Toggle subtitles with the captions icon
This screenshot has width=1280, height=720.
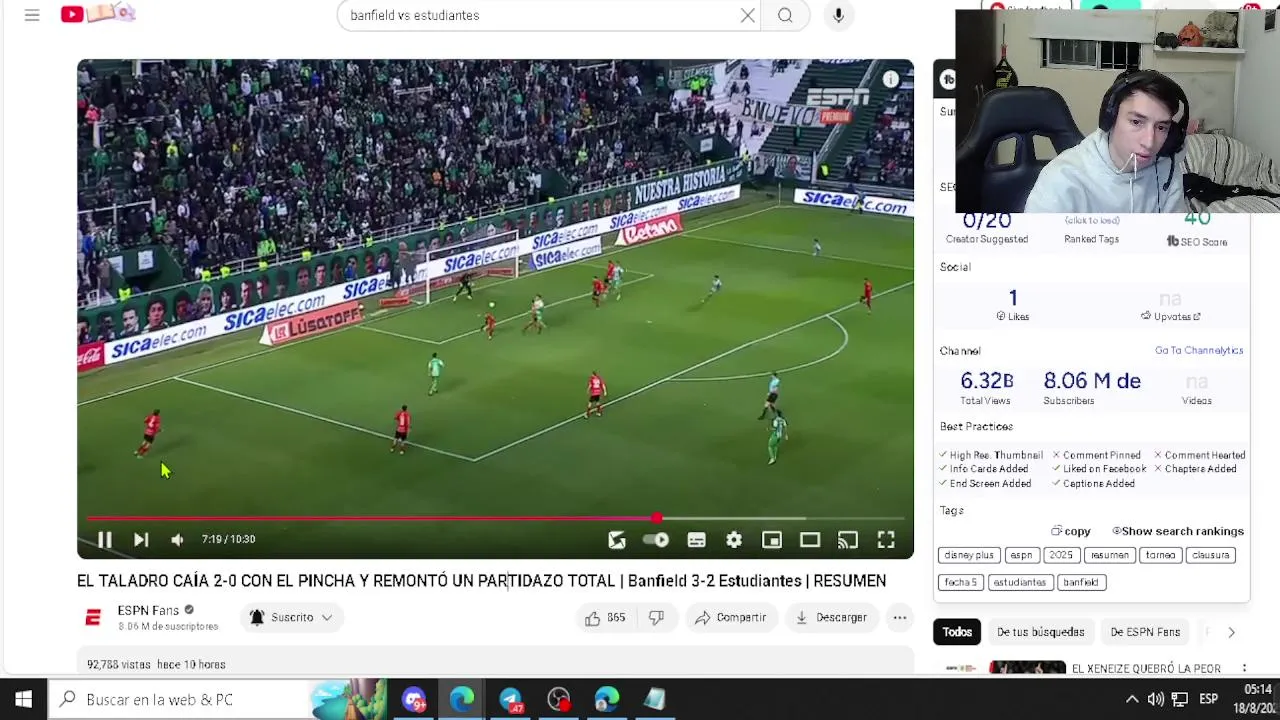pyautogui.click(x=697, y=540)
